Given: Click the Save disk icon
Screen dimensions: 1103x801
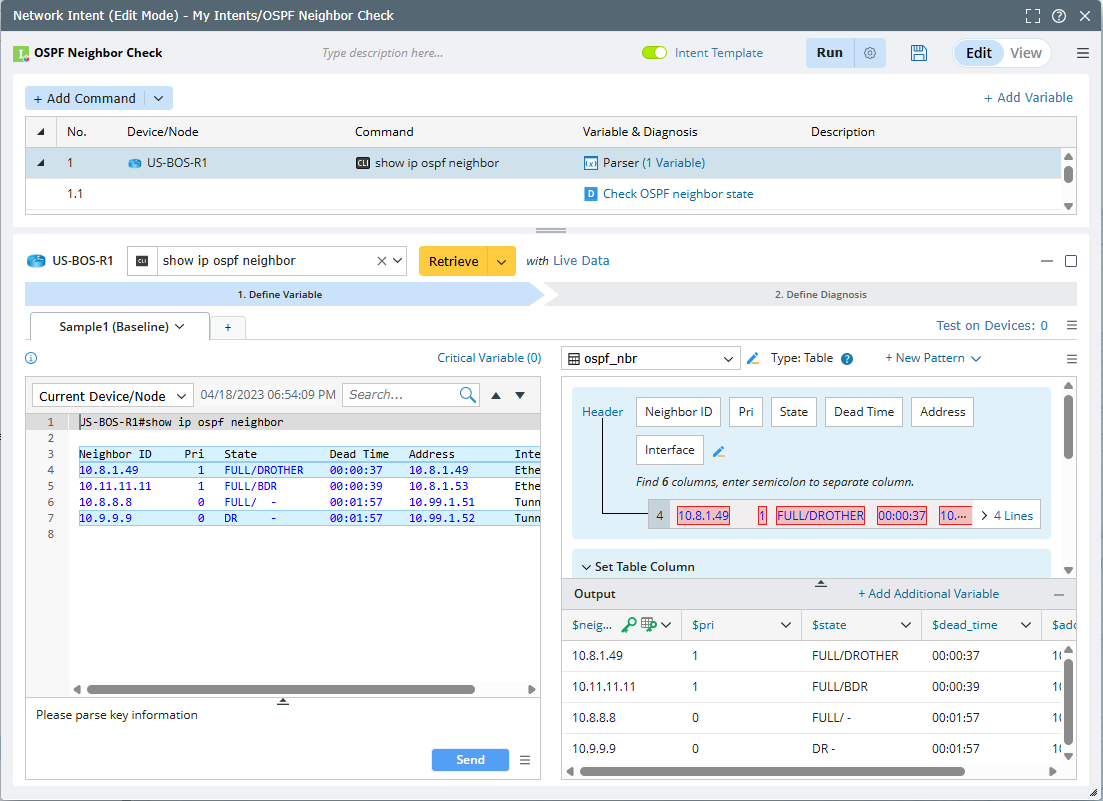Looking at the screenshot, I should coord(919,53).
